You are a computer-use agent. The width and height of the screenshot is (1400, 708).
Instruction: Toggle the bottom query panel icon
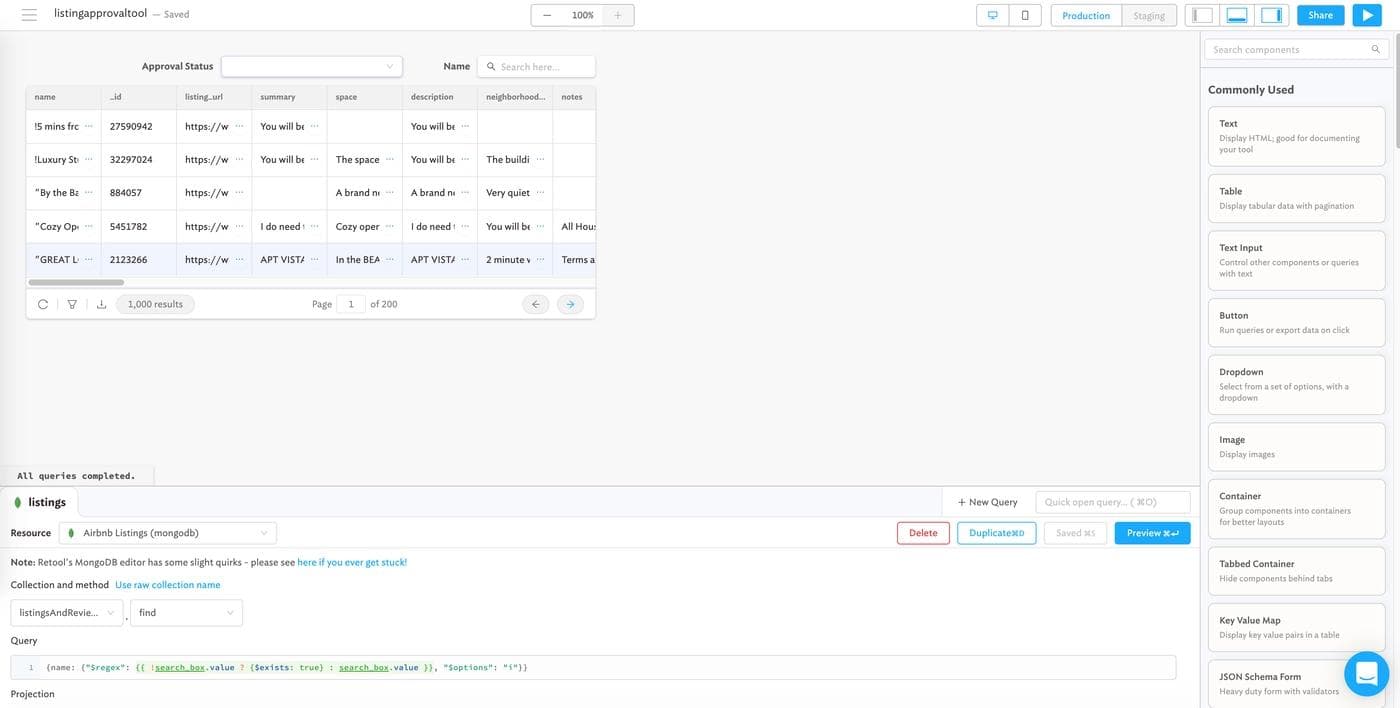pos(1237,15)
